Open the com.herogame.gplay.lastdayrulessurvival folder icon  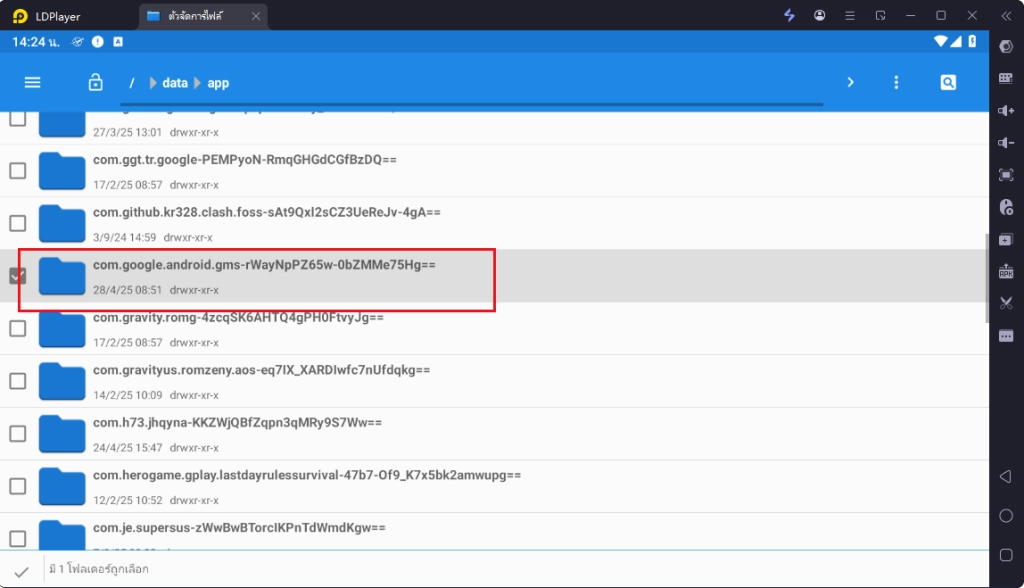pyautogui.click(x=62, y=487)
